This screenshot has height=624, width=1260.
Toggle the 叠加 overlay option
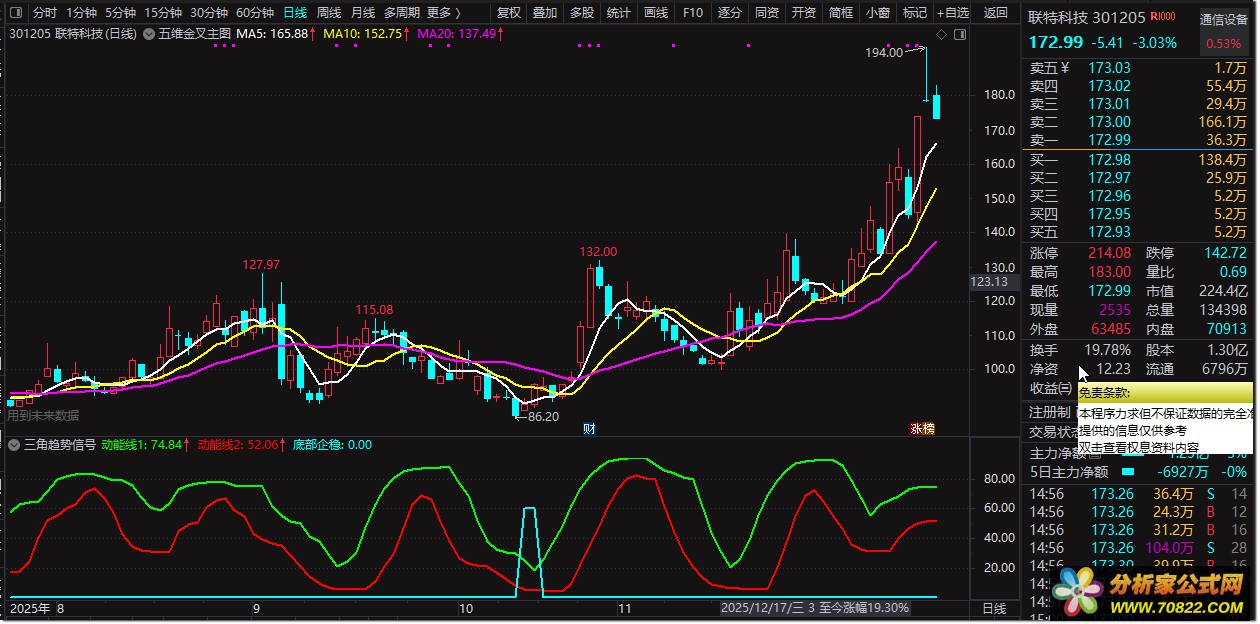pyautogui.click(x=545, y=13)
